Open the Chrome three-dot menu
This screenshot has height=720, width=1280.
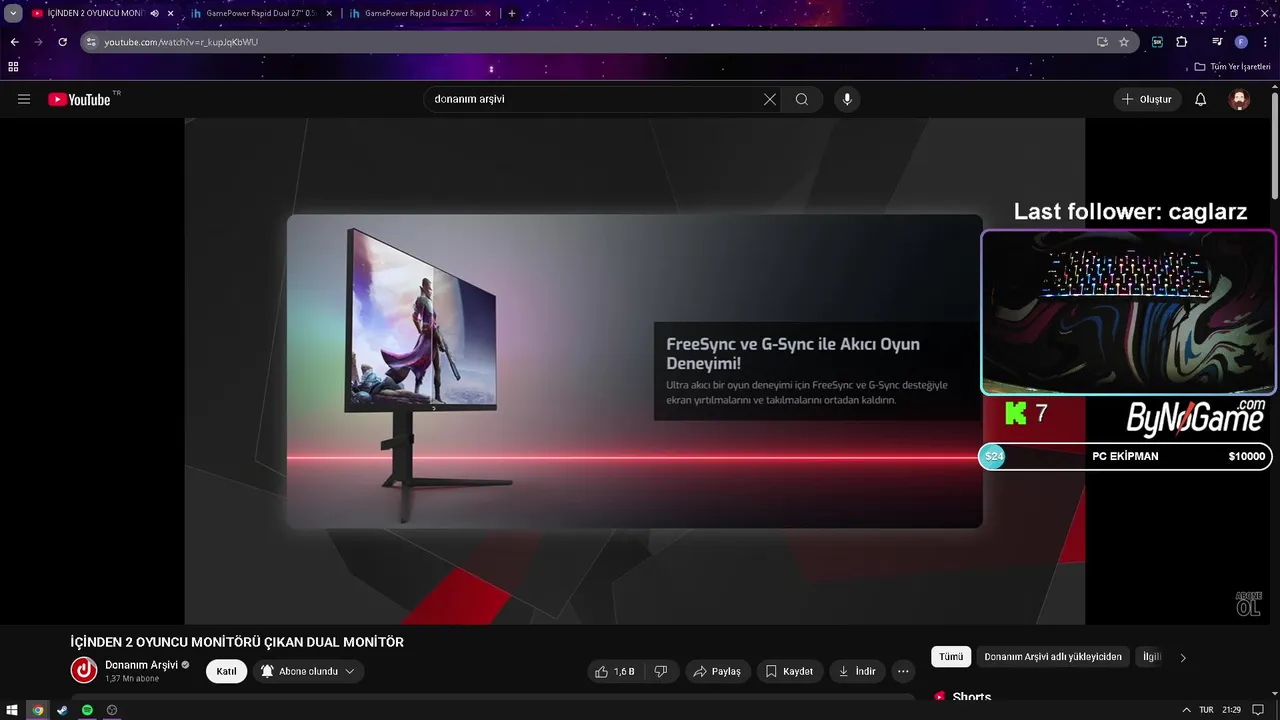point(1265,42)
